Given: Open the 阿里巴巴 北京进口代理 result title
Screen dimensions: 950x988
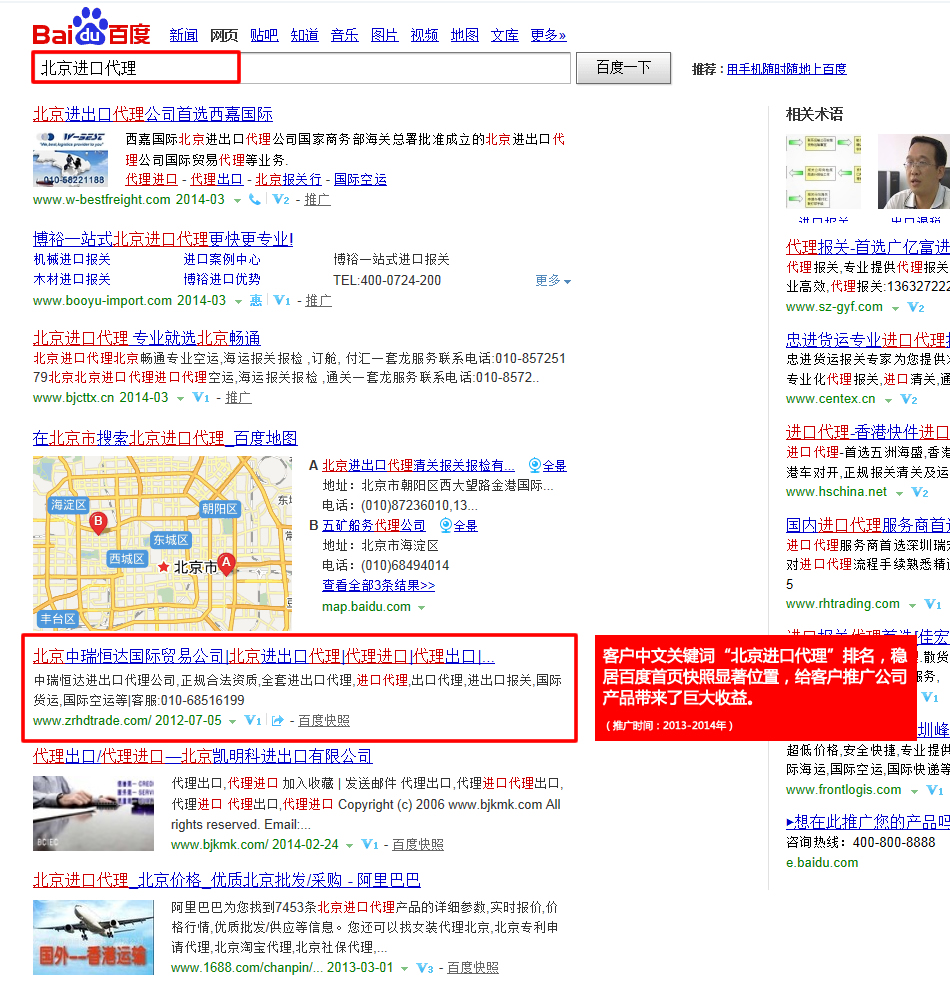Looking at the screenshot, I should point(227,880).
